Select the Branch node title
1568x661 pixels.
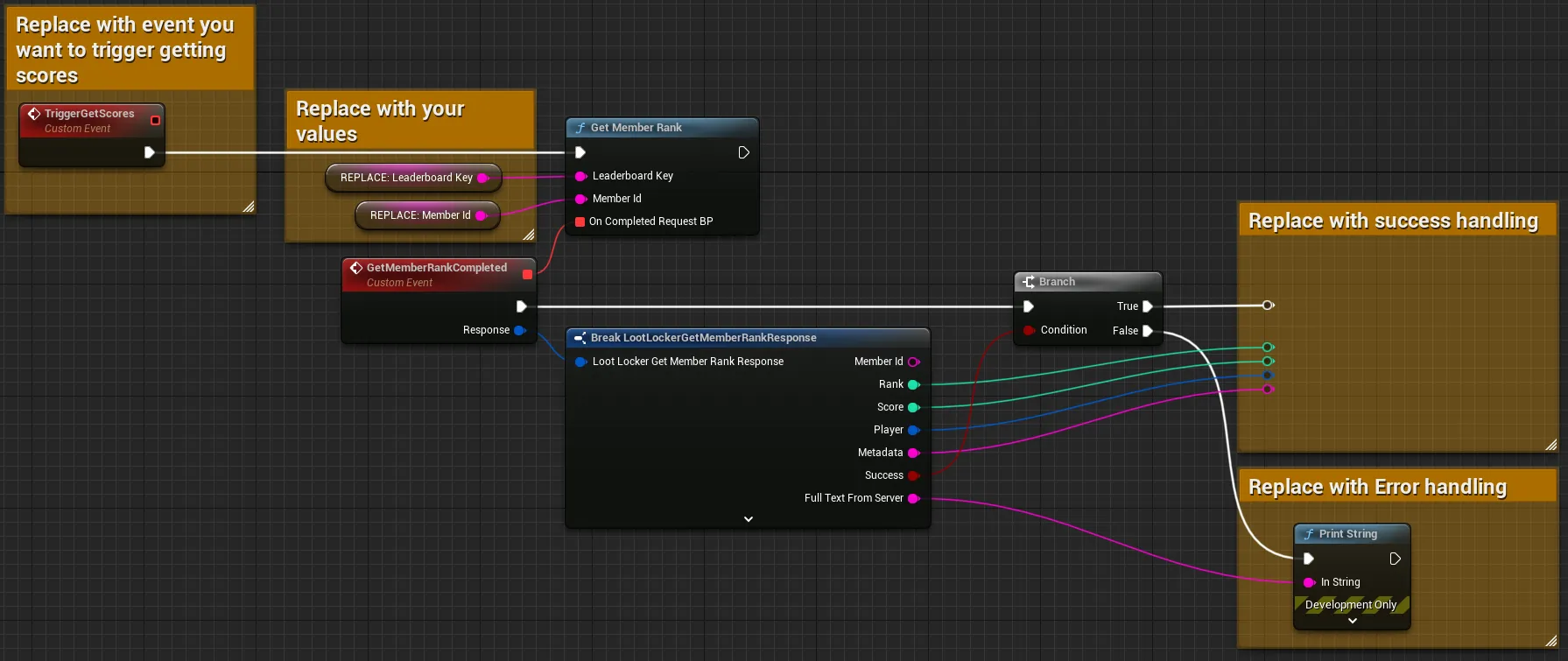coord(1057,282)
